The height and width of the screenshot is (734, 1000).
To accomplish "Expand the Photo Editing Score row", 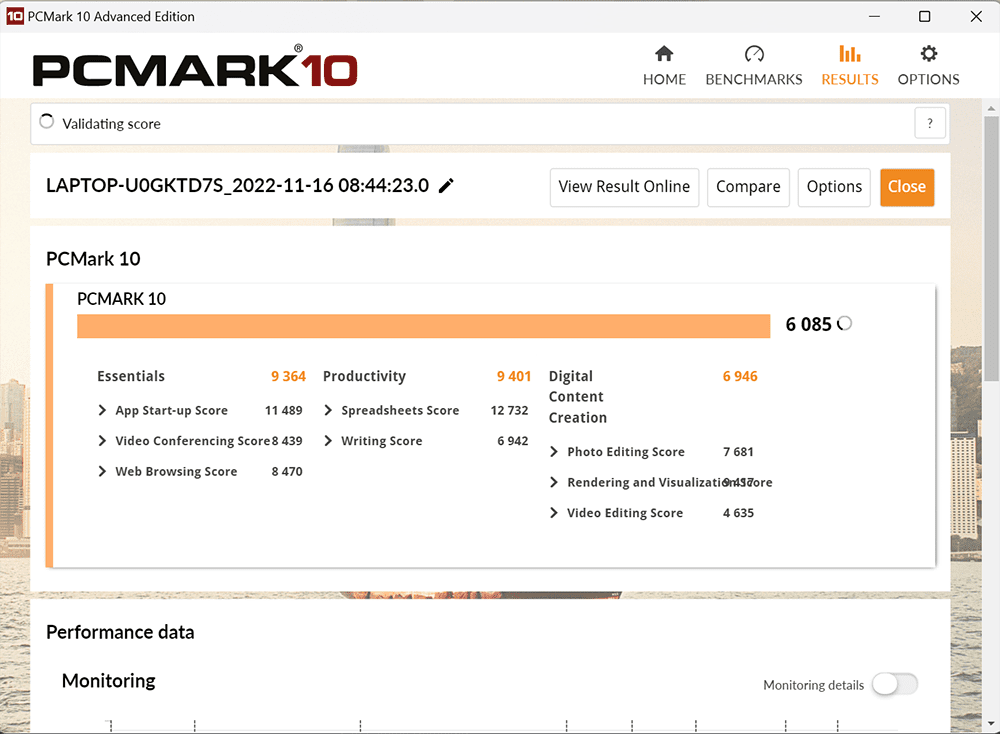I will coord(554,451).
